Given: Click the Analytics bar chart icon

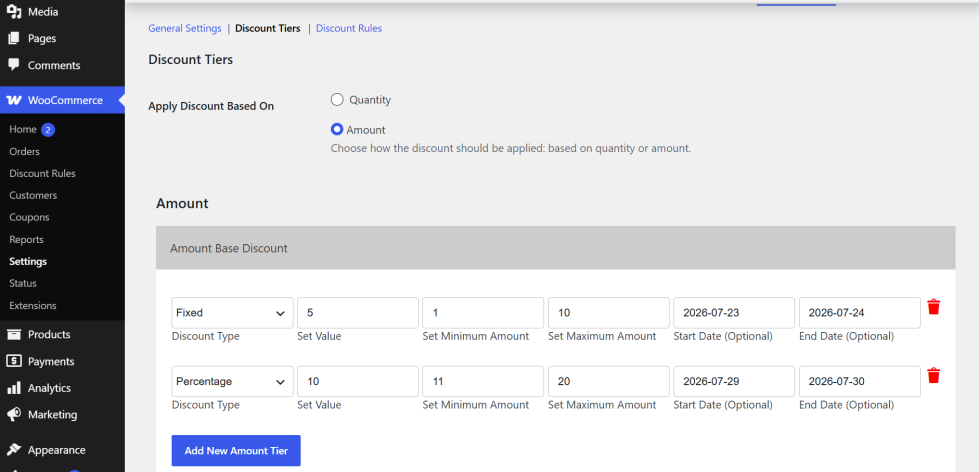Looking at the screenshot, I should tap(14, 388).
